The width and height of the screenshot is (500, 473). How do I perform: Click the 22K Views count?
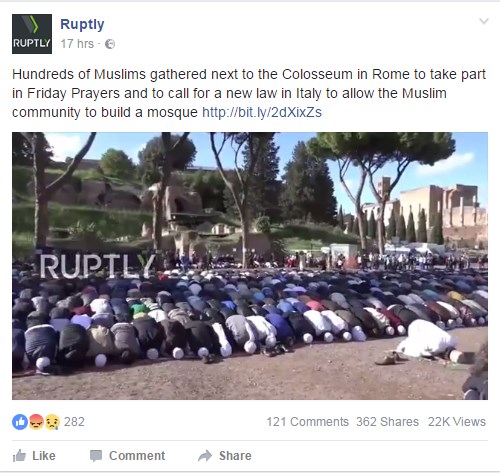(457, 422)
